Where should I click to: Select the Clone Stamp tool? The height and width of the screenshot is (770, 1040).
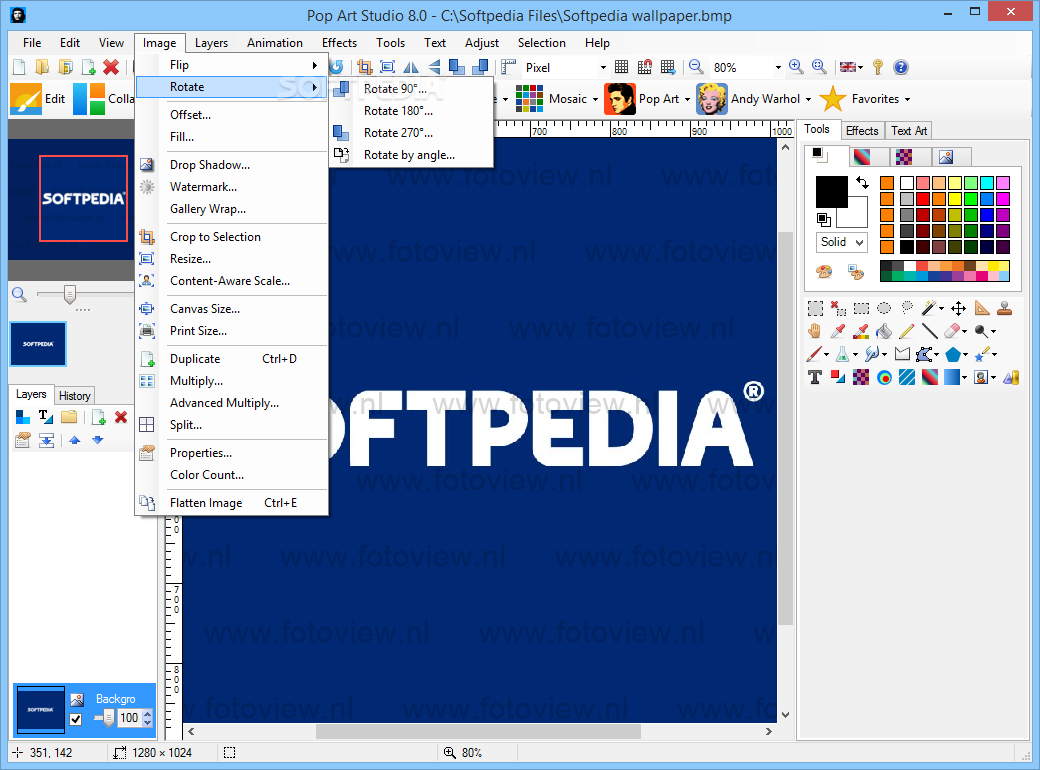(1005, 308)
